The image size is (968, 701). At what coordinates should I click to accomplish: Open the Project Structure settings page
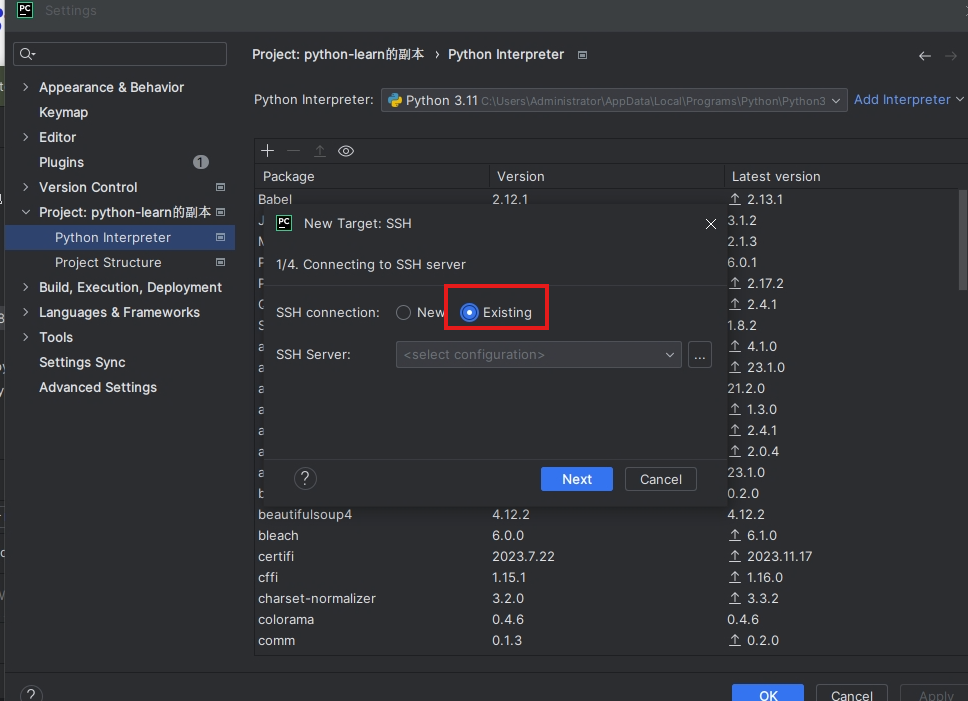[108, 262]
